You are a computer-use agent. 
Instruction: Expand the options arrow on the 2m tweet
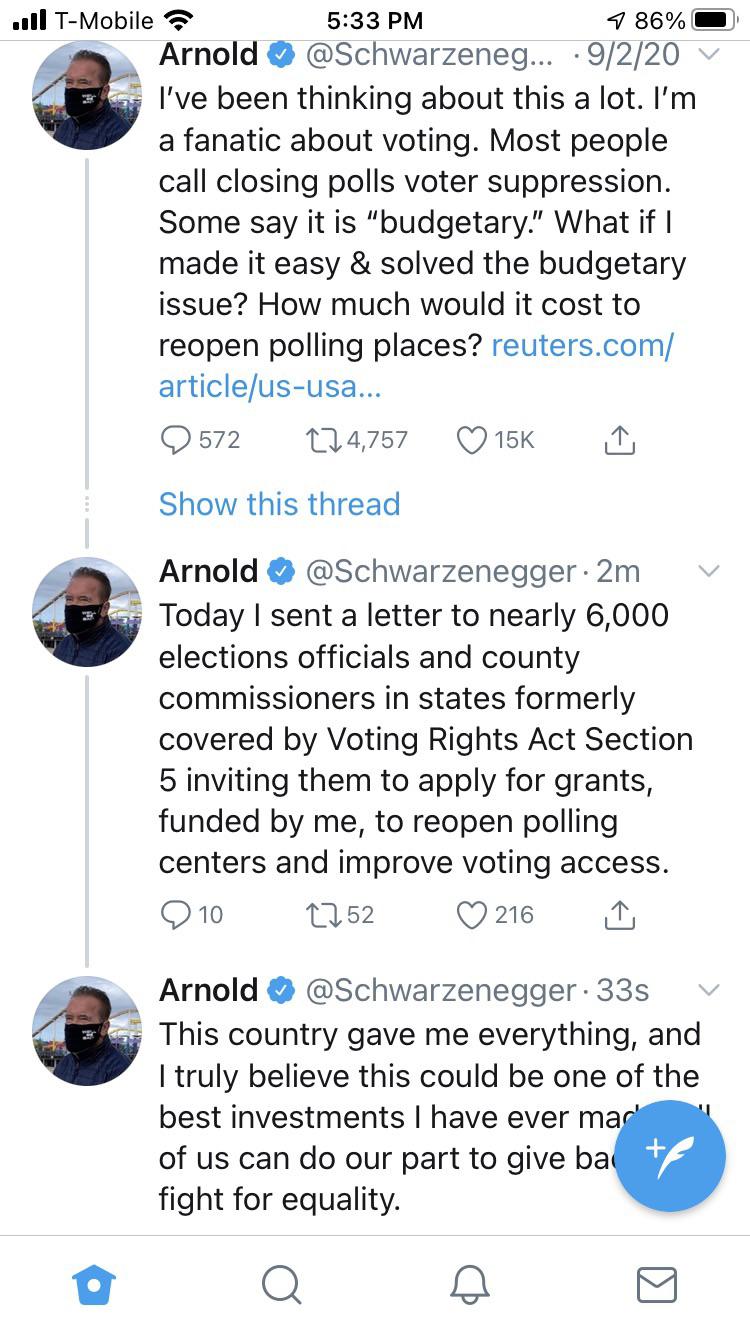pyautogui.click(x=708, y=572)
